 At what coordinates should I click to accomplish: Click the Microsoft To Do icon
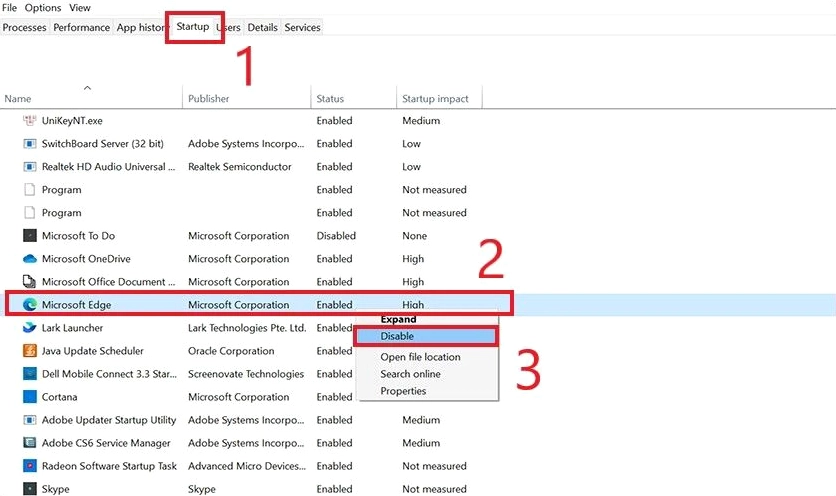29,236
